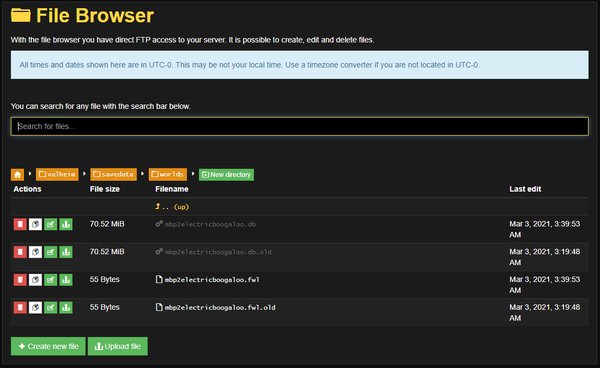Create a New directory

tap(226, 174)
